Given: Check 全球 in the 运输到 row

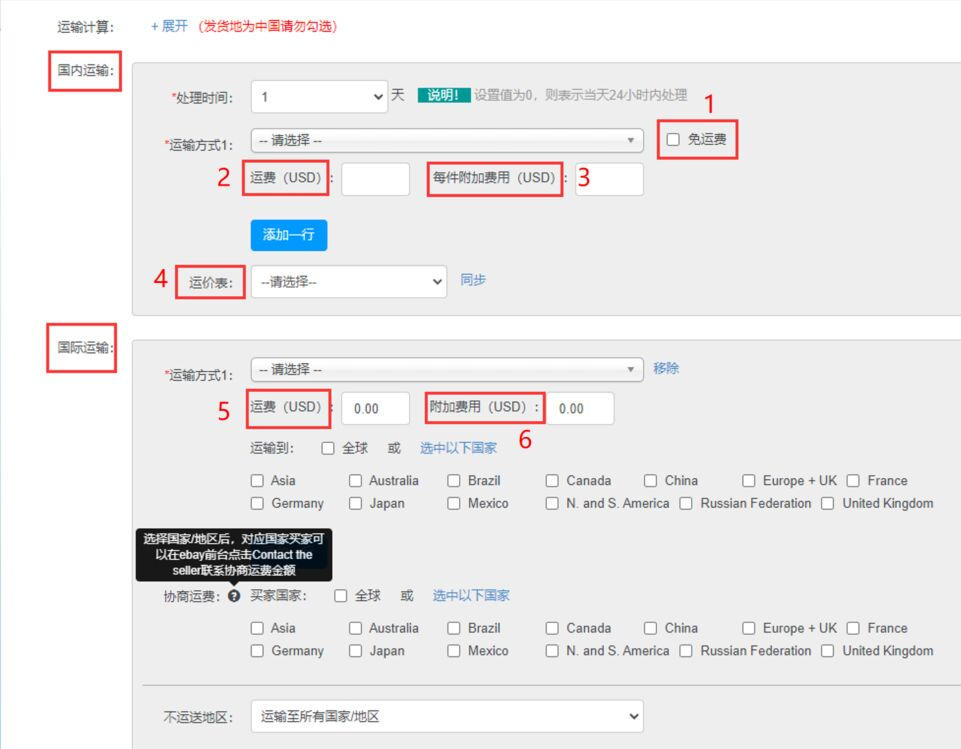Looking at the screenshot, I should 328,449.
